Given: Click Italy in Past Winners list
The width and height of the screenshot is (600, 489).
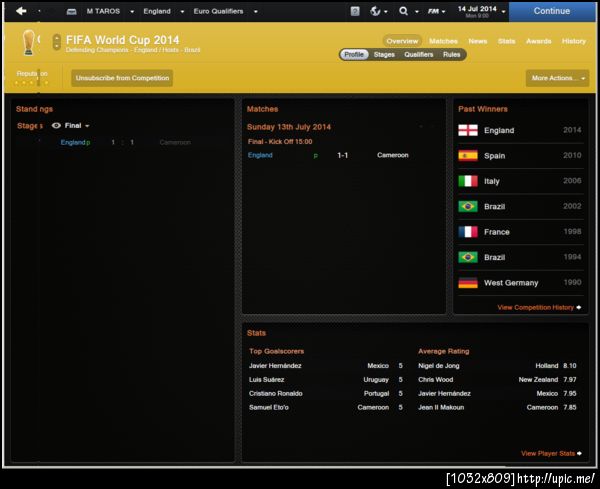Looking at the screenshot, I should 492,181.
